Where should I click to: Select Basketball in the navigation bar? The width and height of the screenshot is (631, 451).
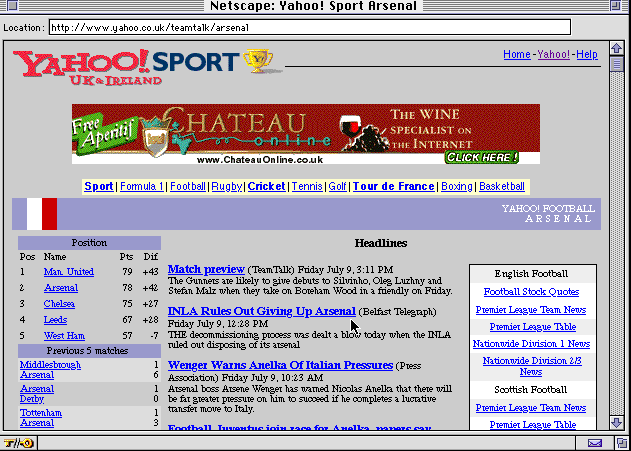[x=502, y=186]
